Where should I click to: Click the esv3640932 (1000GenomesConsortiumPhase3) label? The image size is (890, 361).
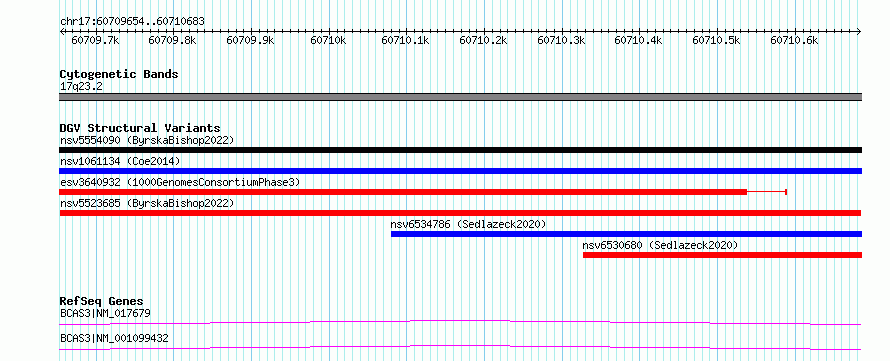179,182
